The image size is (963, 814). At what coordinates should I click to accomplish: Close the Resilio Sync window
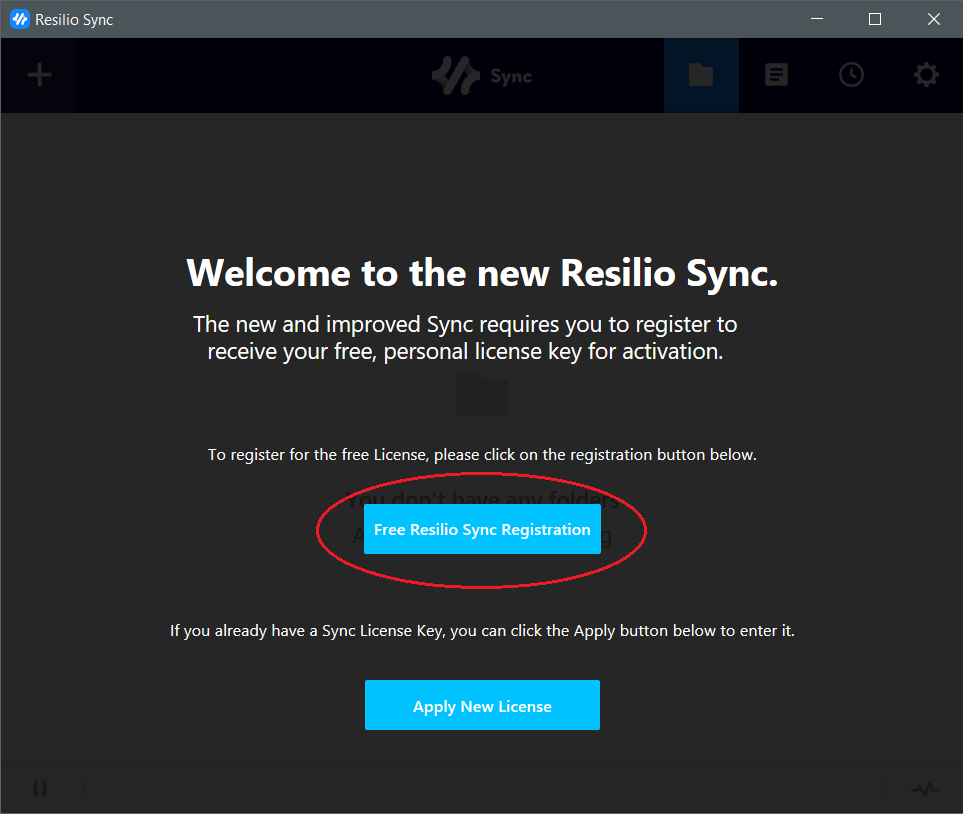[x=934, y=19]
